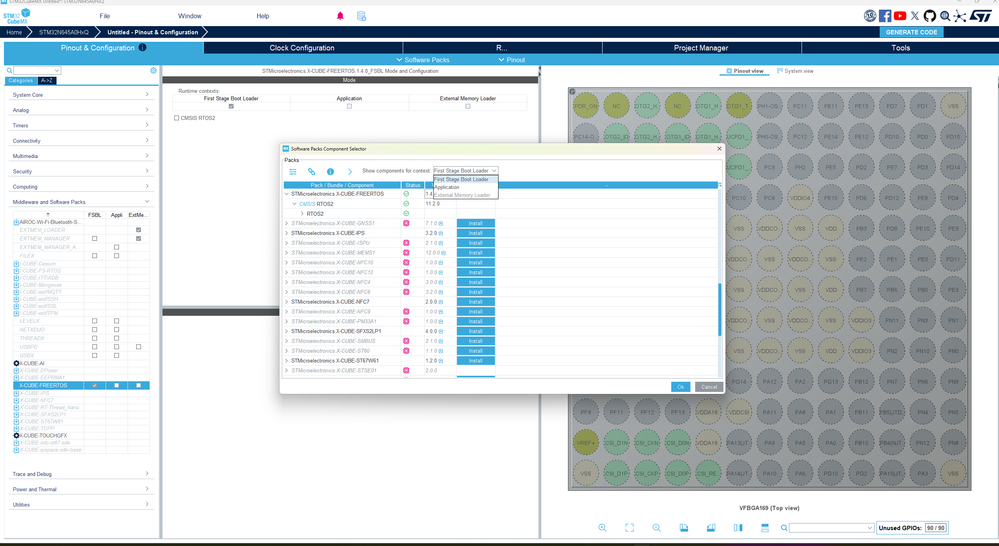This screenshot has height=546, width=999.
Task: Open the Help menu
Action: pyautogui.click(x=262, y=16)
